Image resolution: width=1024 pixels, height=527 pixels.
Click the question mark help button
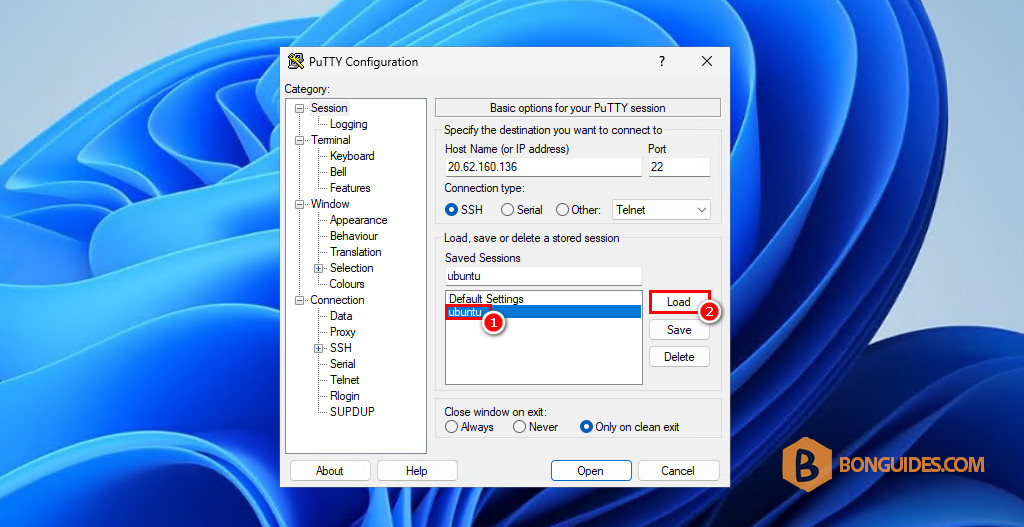pos(662,61)
